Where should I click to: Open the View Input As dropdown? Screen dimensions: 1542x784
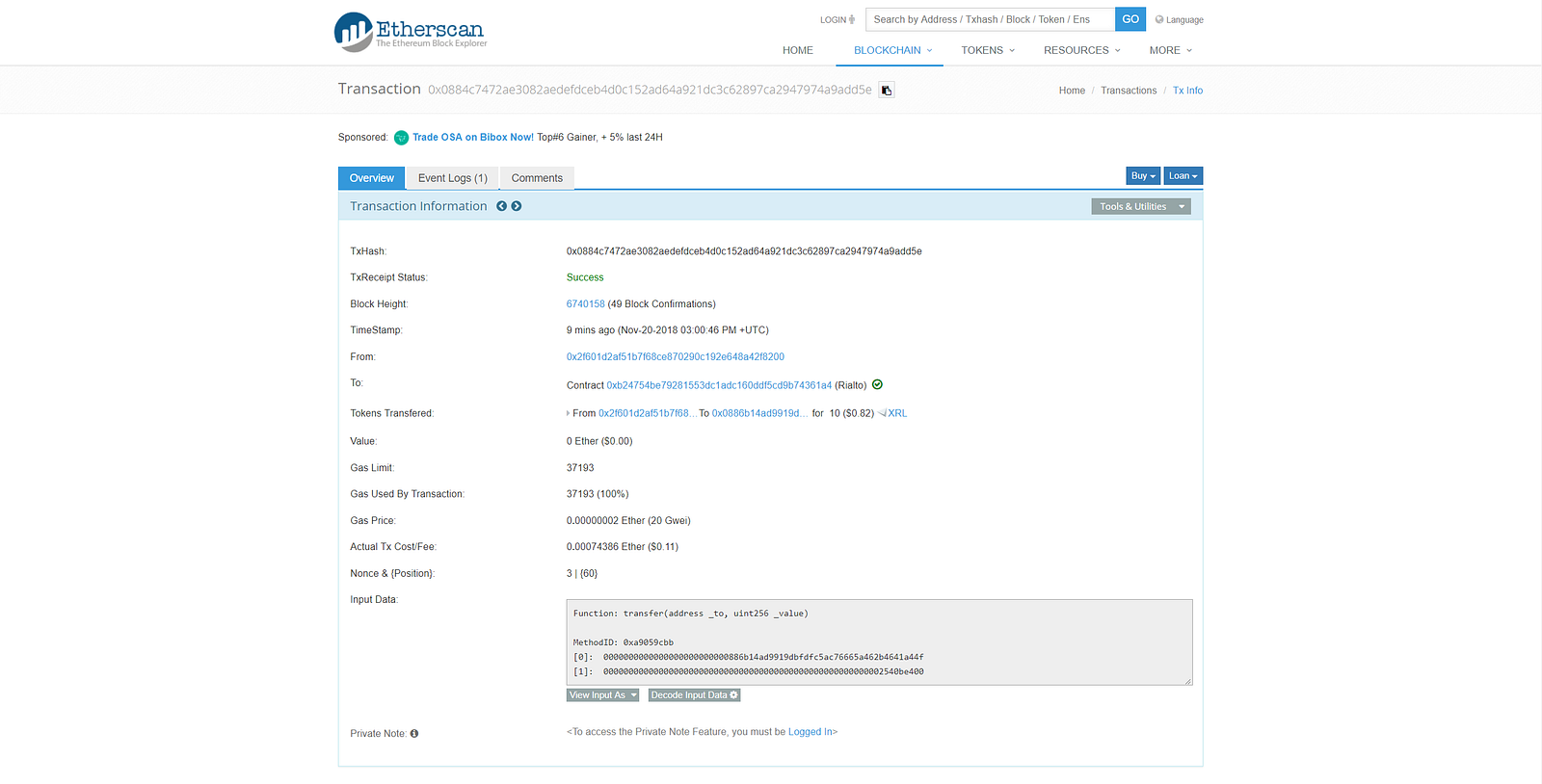(x=602, y=695)
